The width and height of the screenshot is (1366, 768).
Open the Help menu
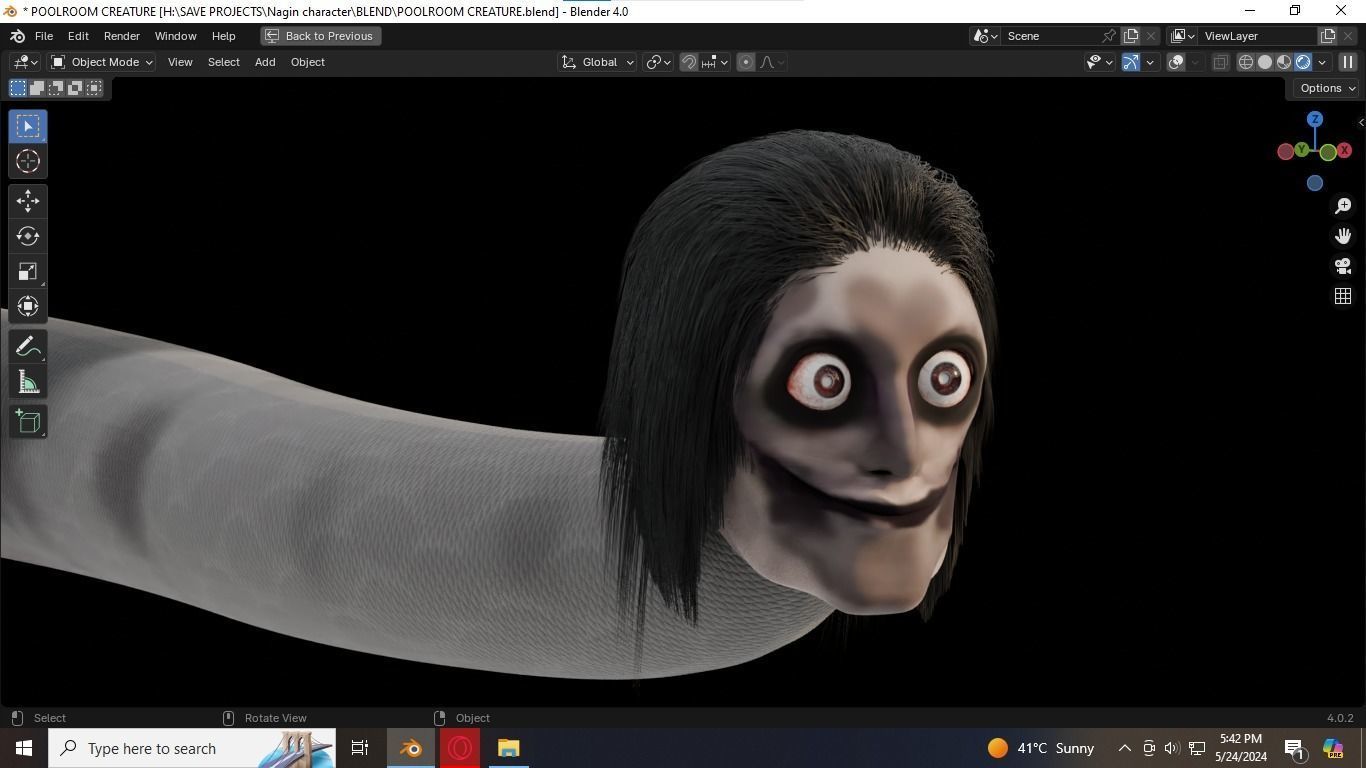click(223, 36)
